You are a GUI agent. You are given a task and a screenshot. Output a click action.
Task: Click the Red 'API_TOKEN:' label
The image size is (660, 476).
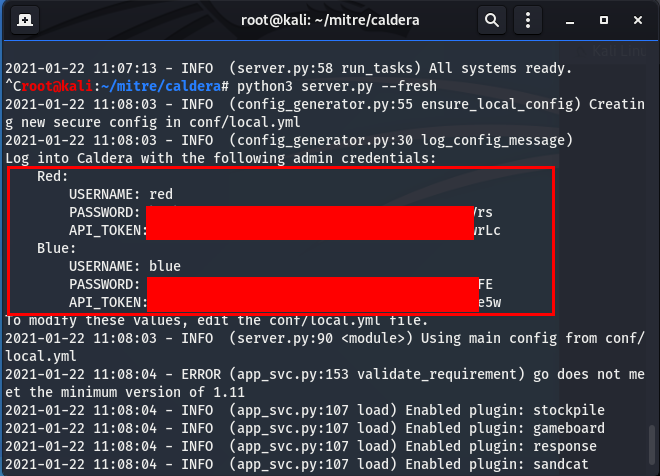[x=108, y=231]
